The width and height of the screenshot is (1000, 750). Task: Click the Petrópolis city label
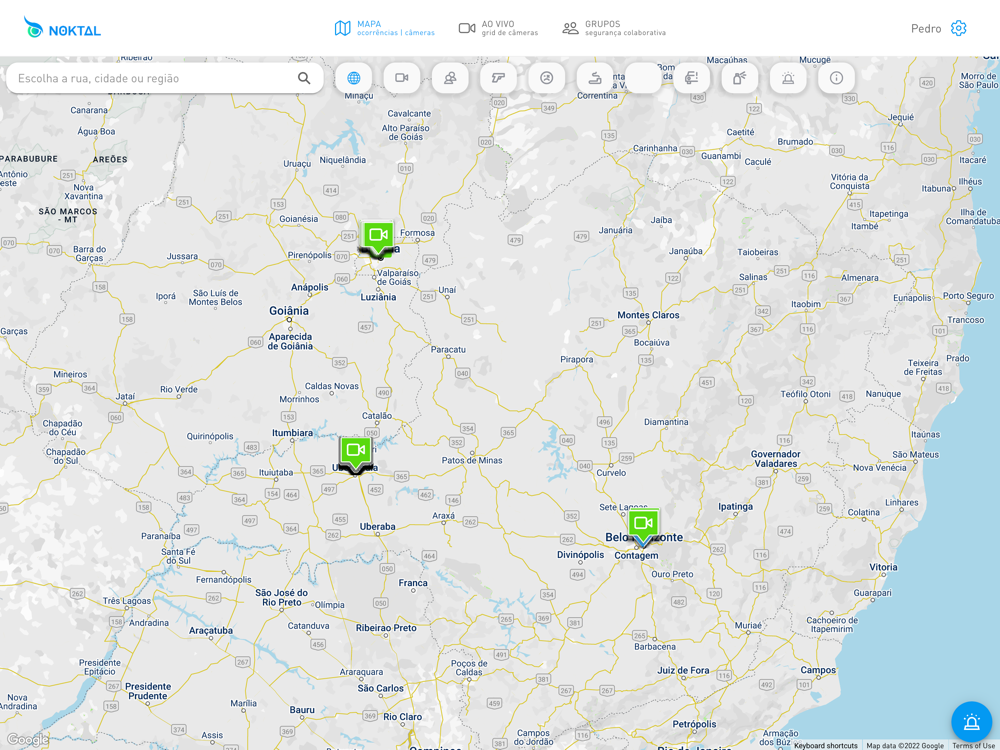point(694,724)
